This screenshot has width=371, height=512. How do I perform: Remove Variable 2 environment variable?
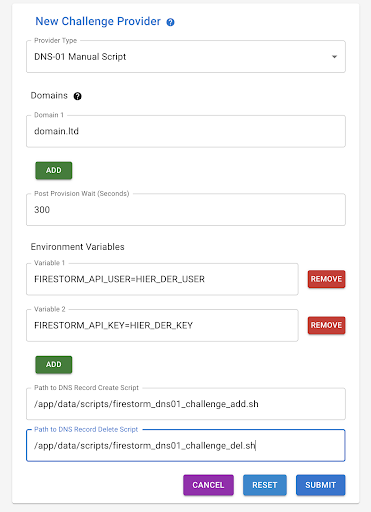click(x=326, y=325)
